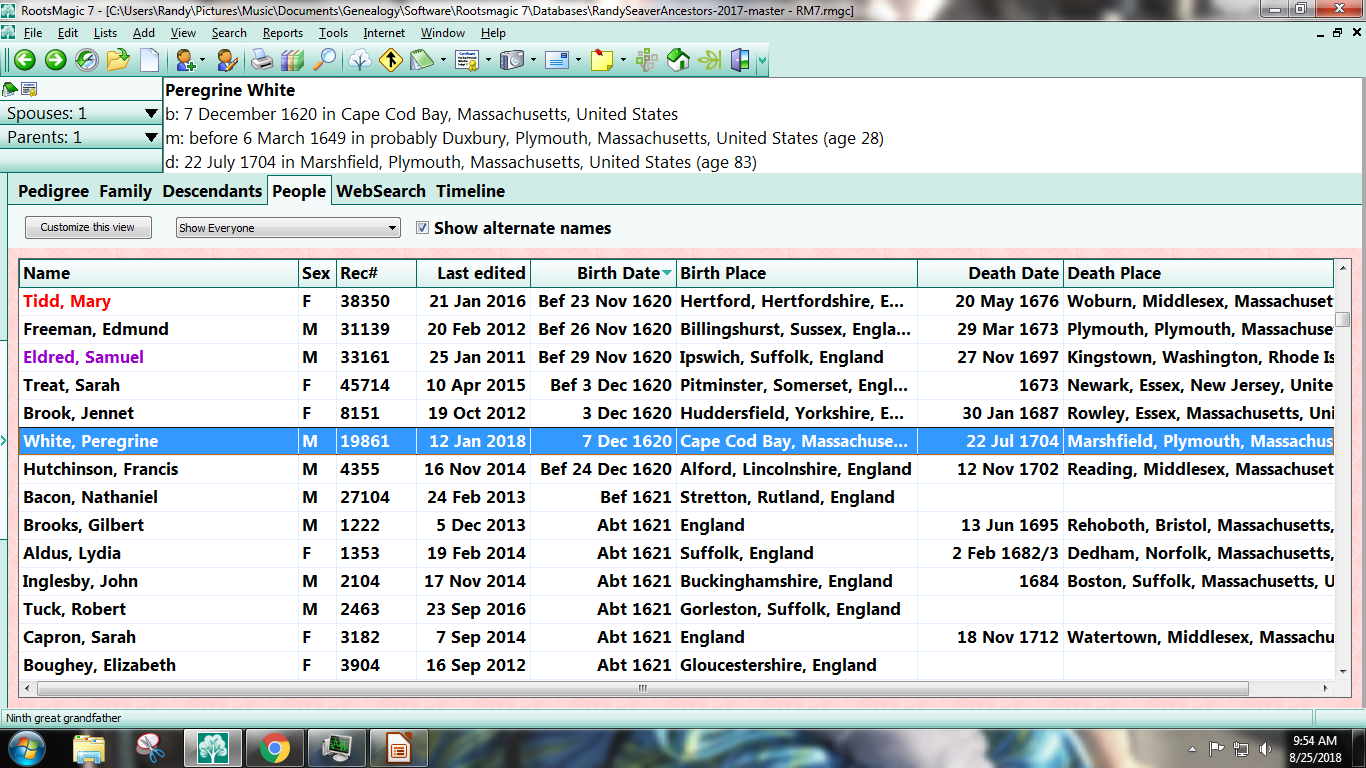The height and width of the screenshot is (768, 1366).
Task: Sort by the Death Place column header
Action: point(1198,273)
